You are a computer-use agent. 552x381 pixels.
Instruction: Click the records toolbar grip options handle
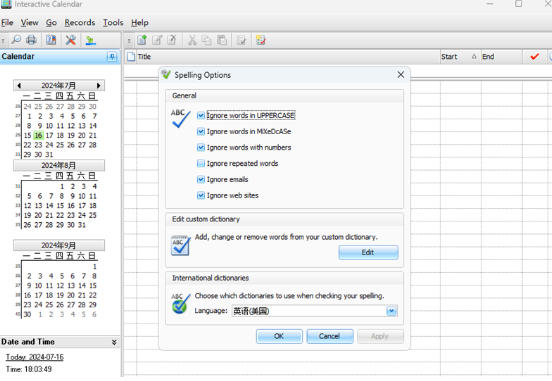pos(129,41)
